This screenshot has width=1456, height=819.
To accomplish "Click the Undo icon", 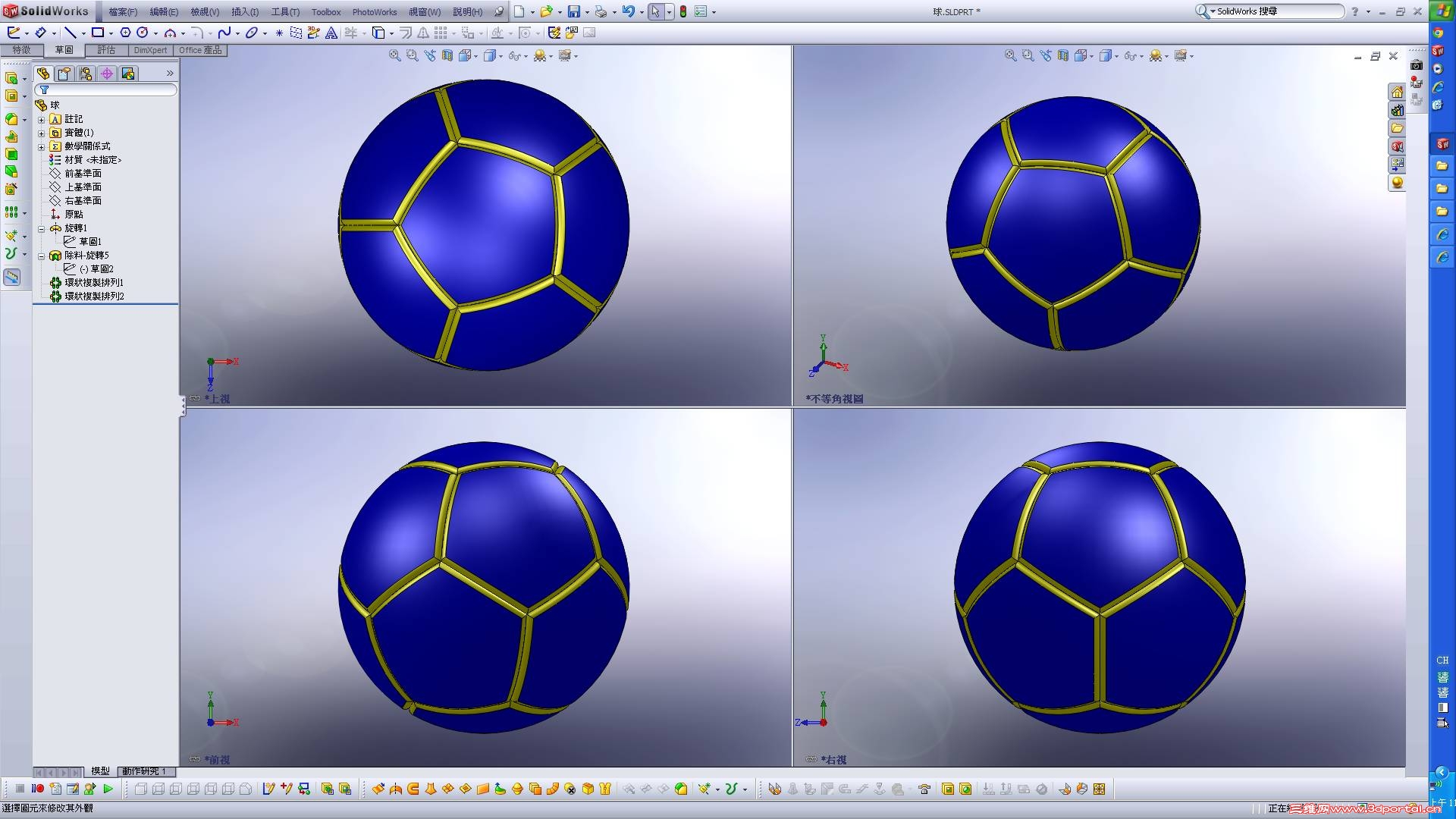I will tap(627, 11).
